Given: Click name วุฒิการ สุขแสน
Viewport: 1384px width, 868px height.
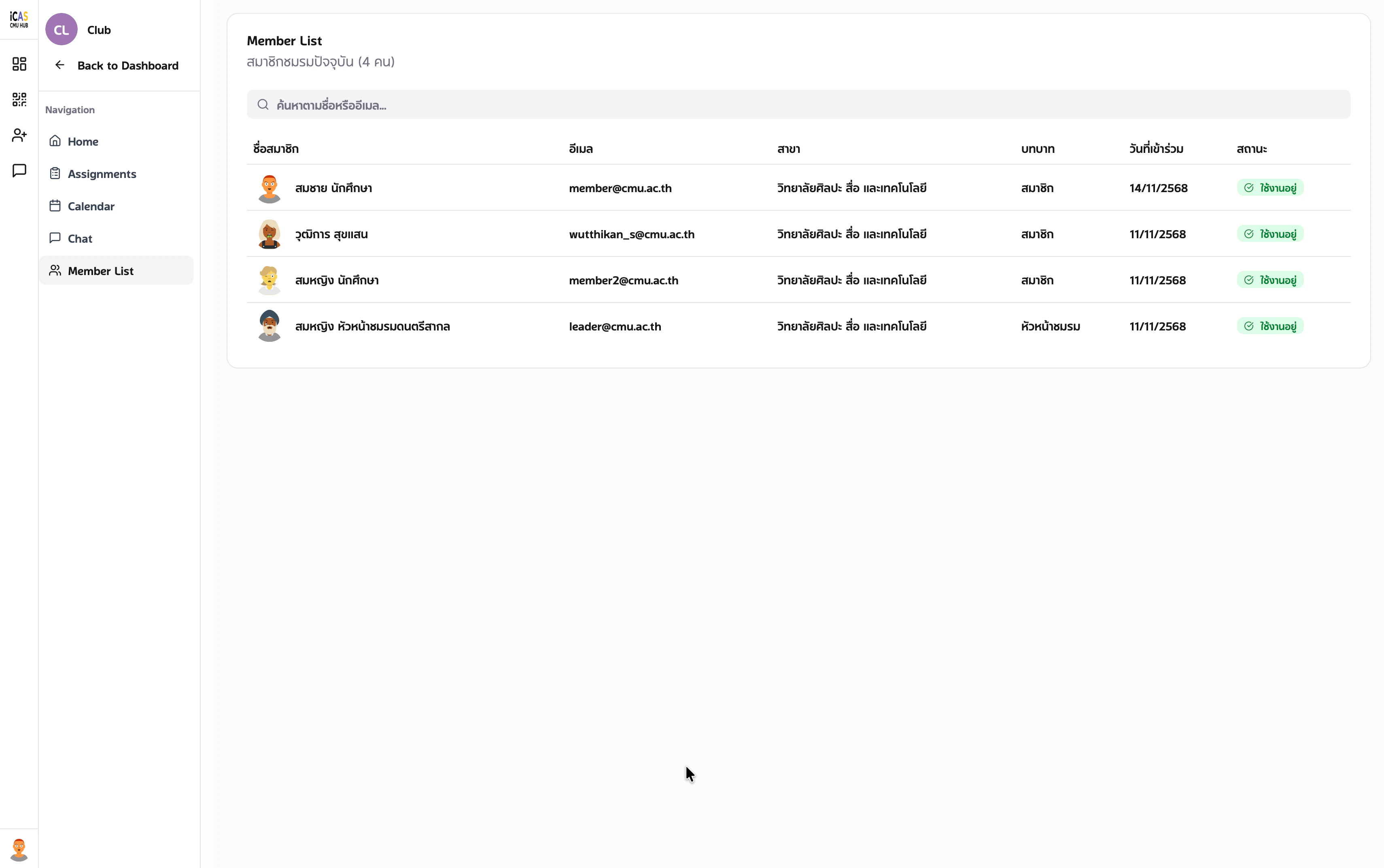Looking at the screenshot, I should tap(331, 234).
